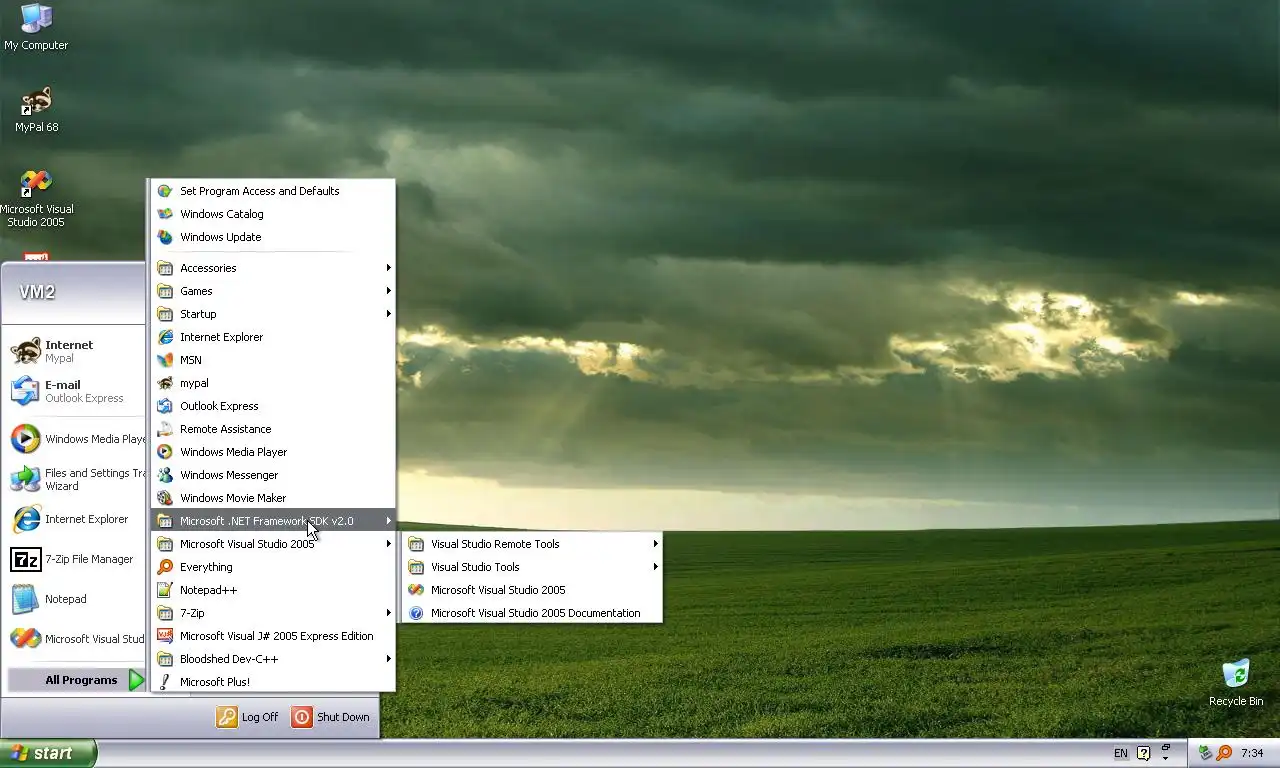
Task: Expand the 7-Zip folder submenu arrow
Action: click(388, 613)
